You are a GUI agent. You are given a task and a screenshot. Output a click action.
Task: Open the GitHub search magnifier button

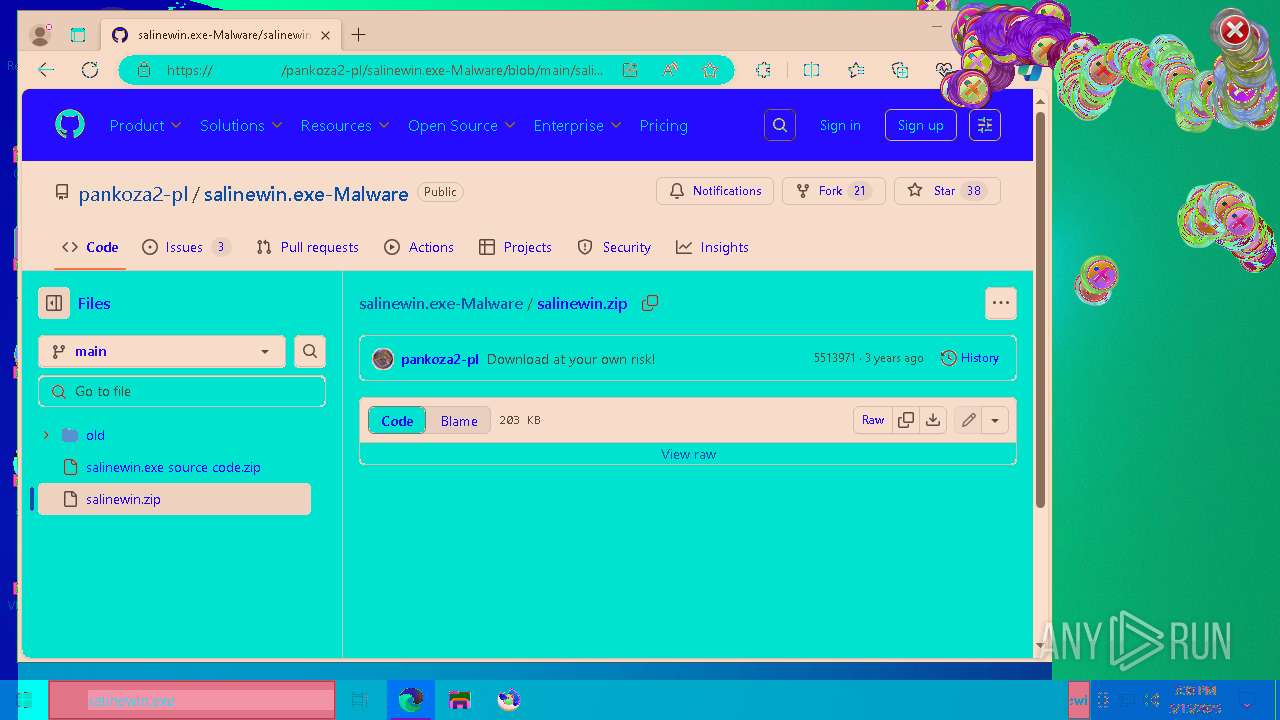[x=780, y=125]
